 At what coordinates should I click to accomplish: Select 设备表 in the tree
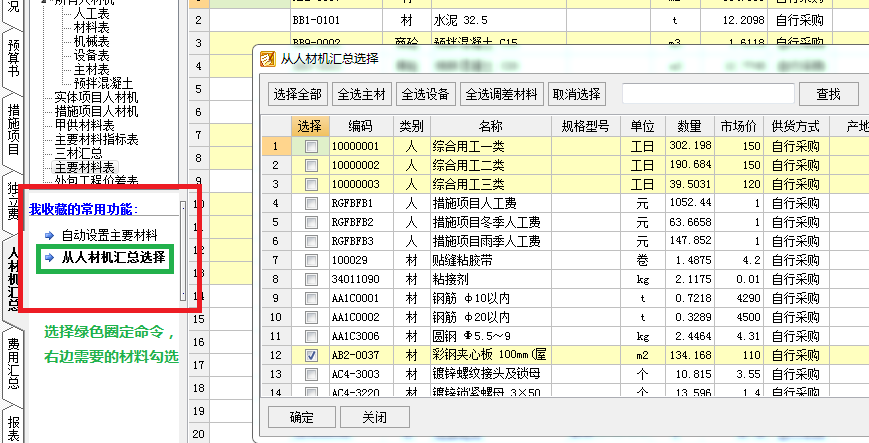91,55
